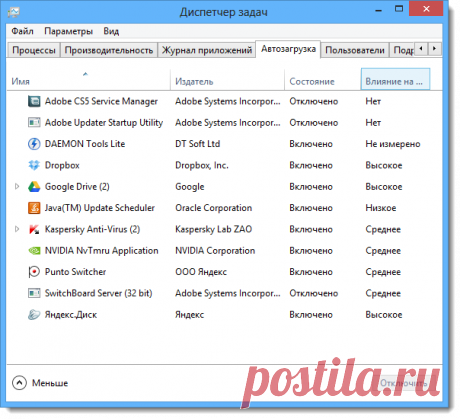Open the Параметры menu
460x419 pixels.
coord(68,31)
